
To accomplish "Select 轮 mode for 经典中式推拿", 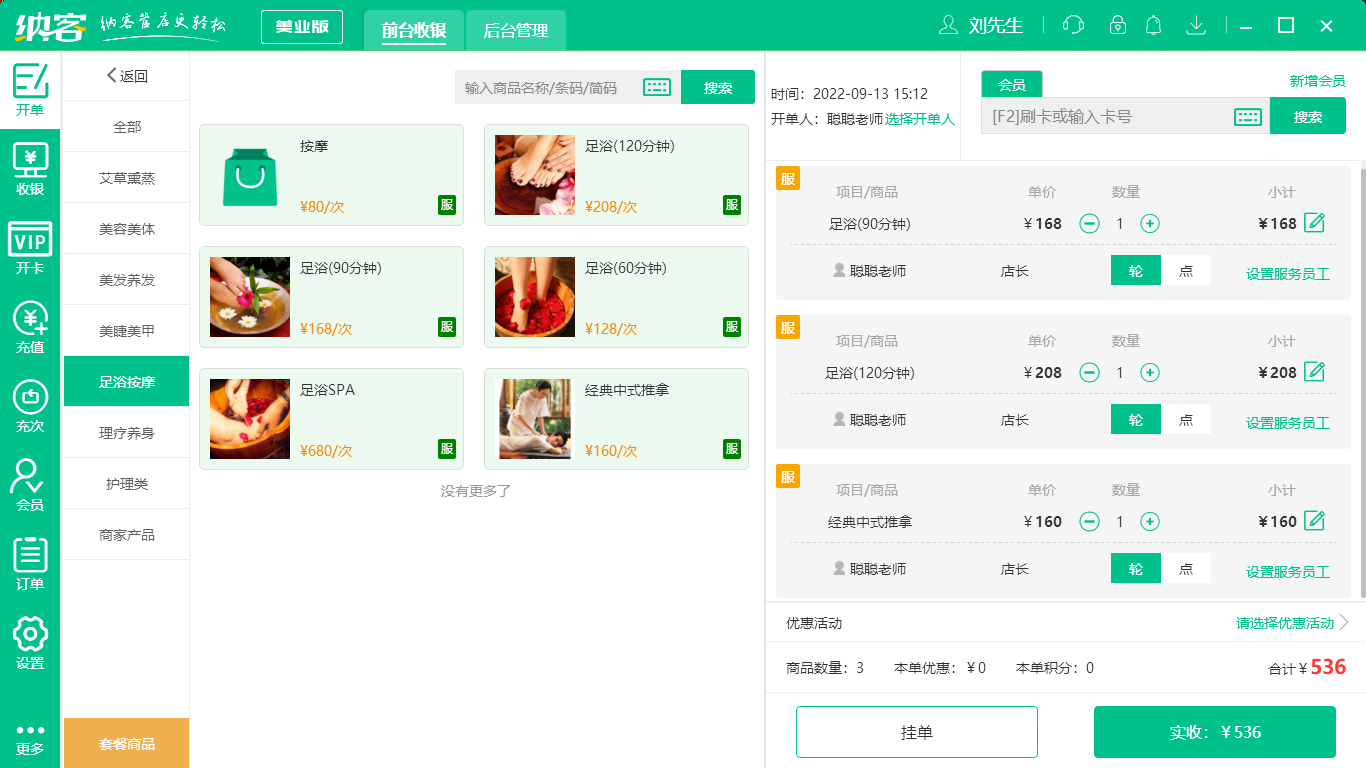I will pyautogui.click(x=1135, y=567).
